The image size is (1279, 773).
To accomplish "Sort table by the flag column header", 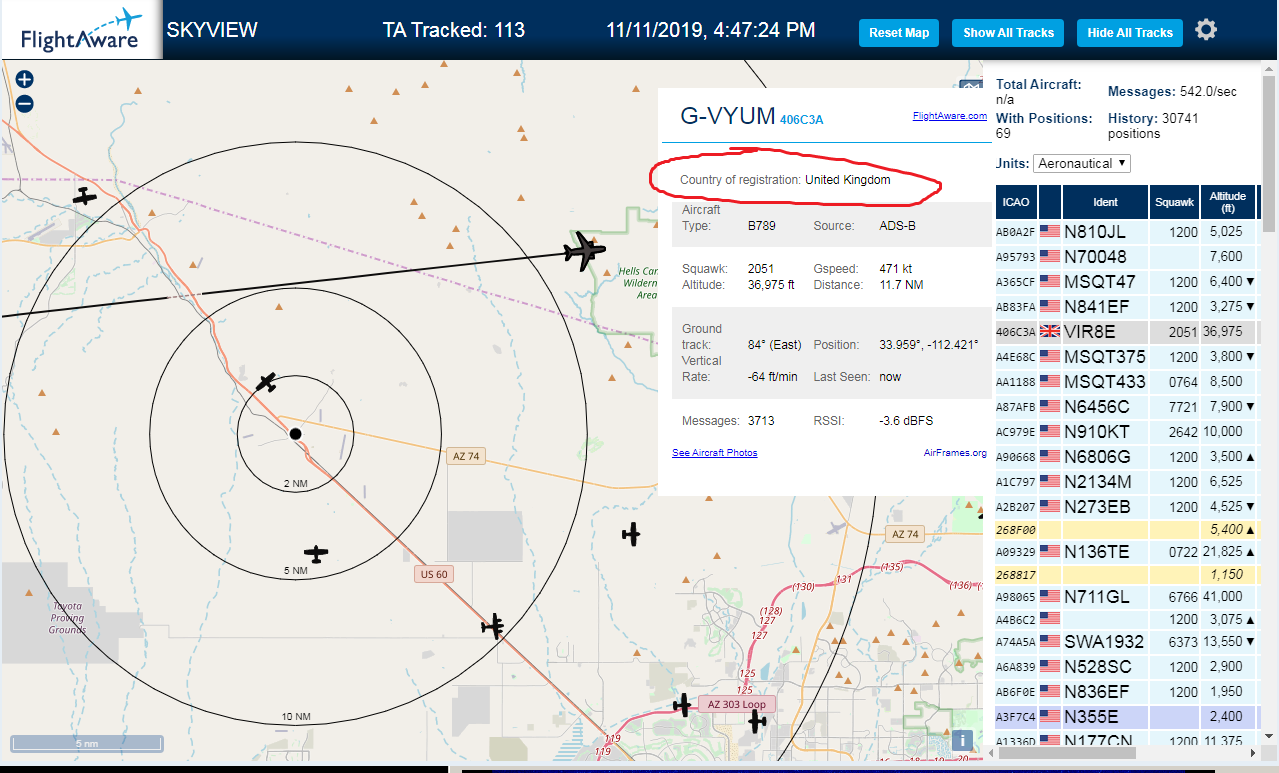I will [1050, 202].
